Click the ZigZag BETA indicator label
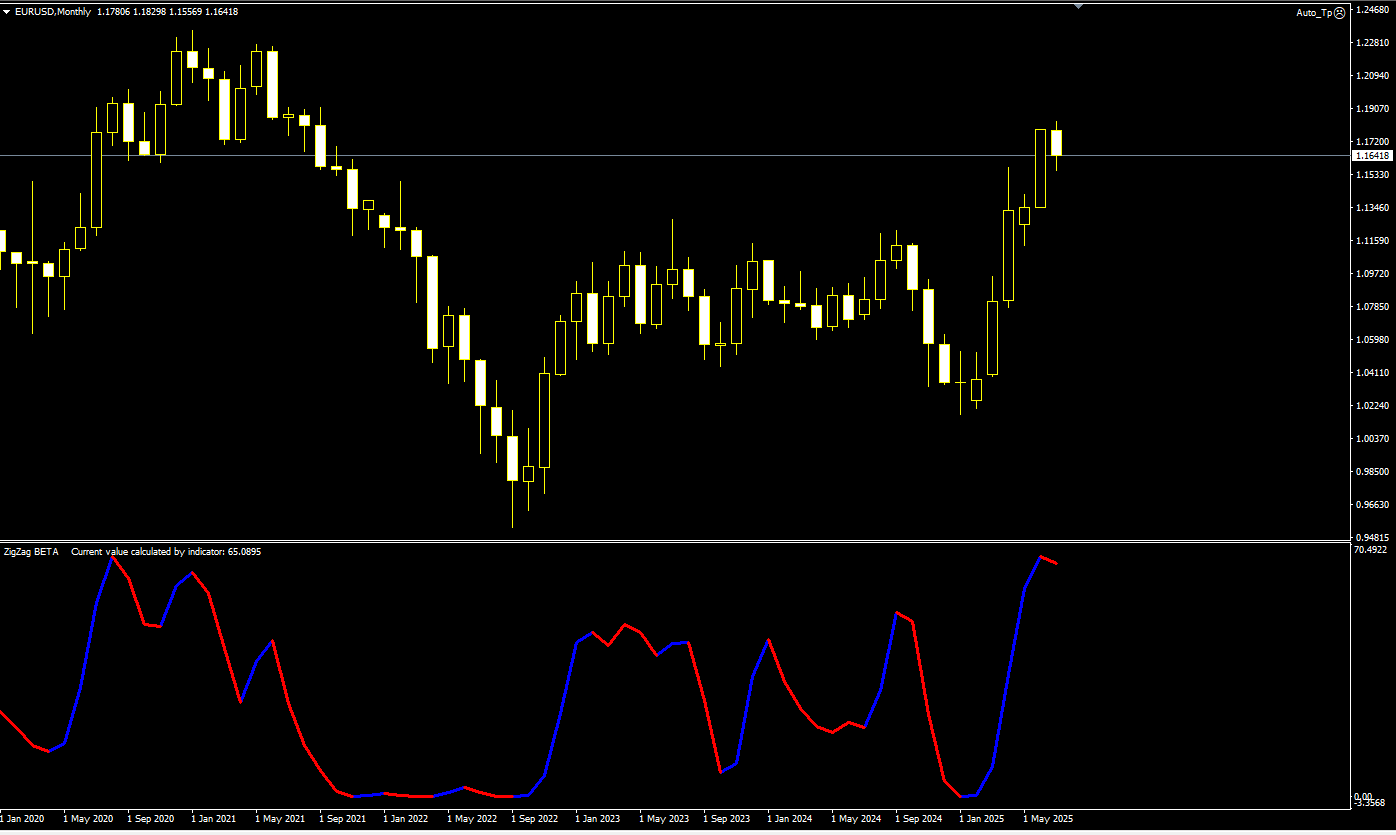The width and height of the screenshot is (1396, 835). [31, 551]
